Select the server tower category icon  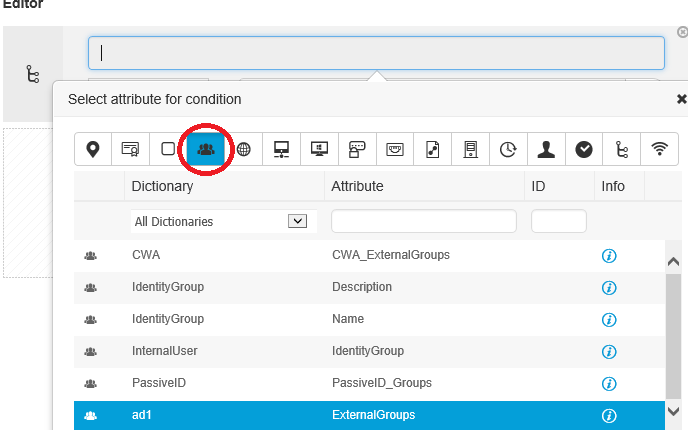pyautogui.click(x=470, y=149)
